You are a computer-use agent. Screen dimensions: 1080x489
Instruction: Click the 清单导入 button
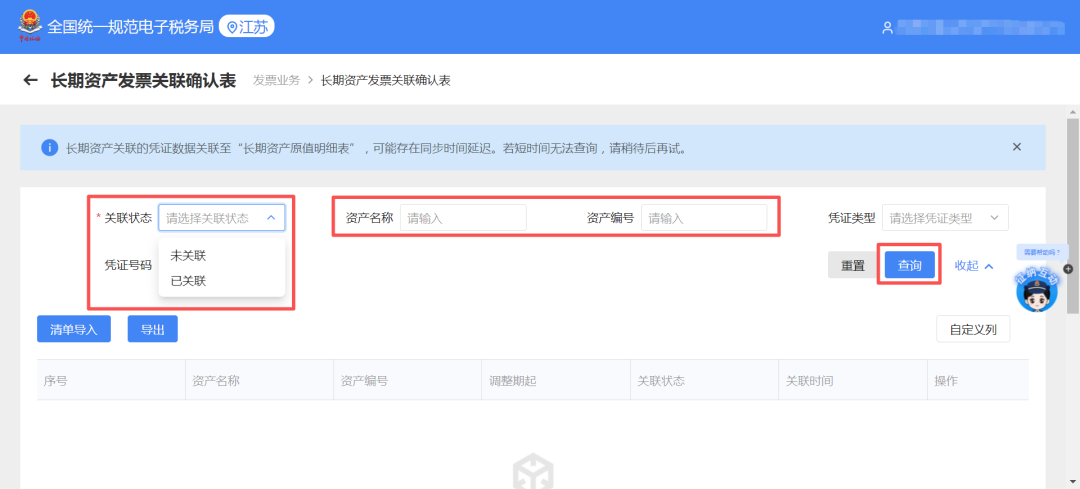[74, 329]
